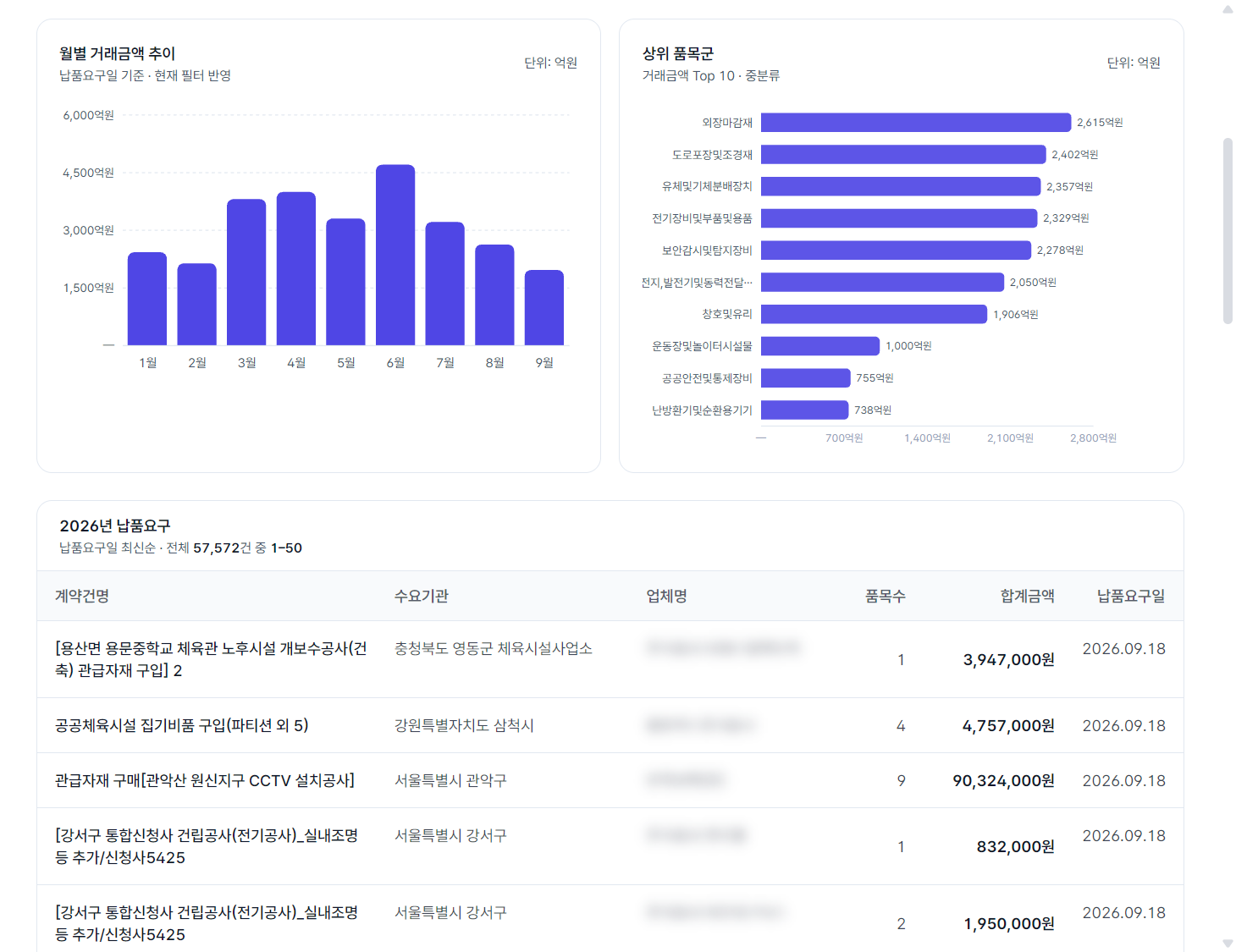This screenshot has height=952, width=1236.
Task: Open the 관악산 원신지구 CCTV 설치공사 contract
Action: [610, 780]
